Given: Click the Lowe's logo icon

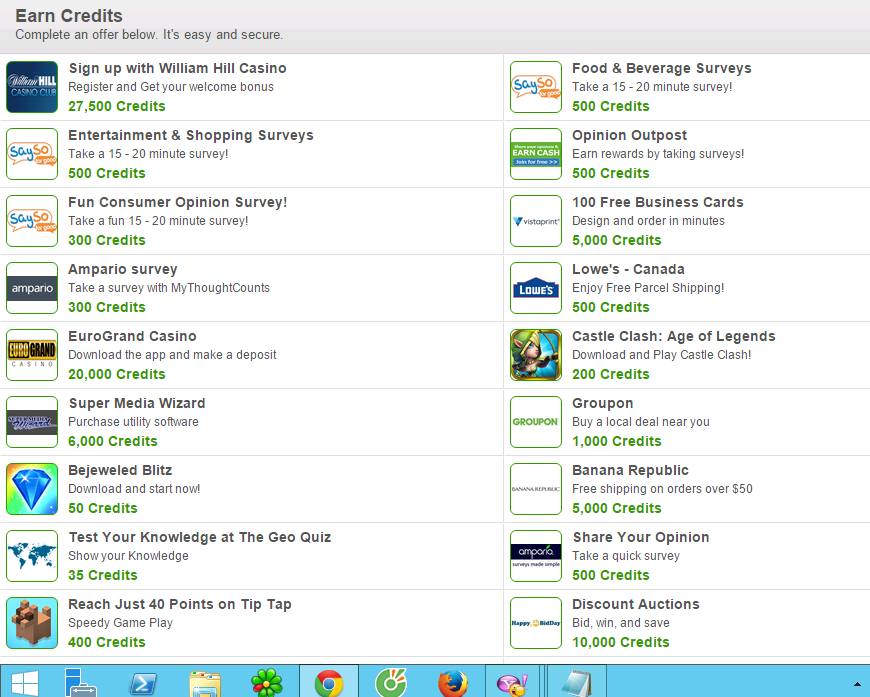Looking at the screenshot, I should click(536, 288).
